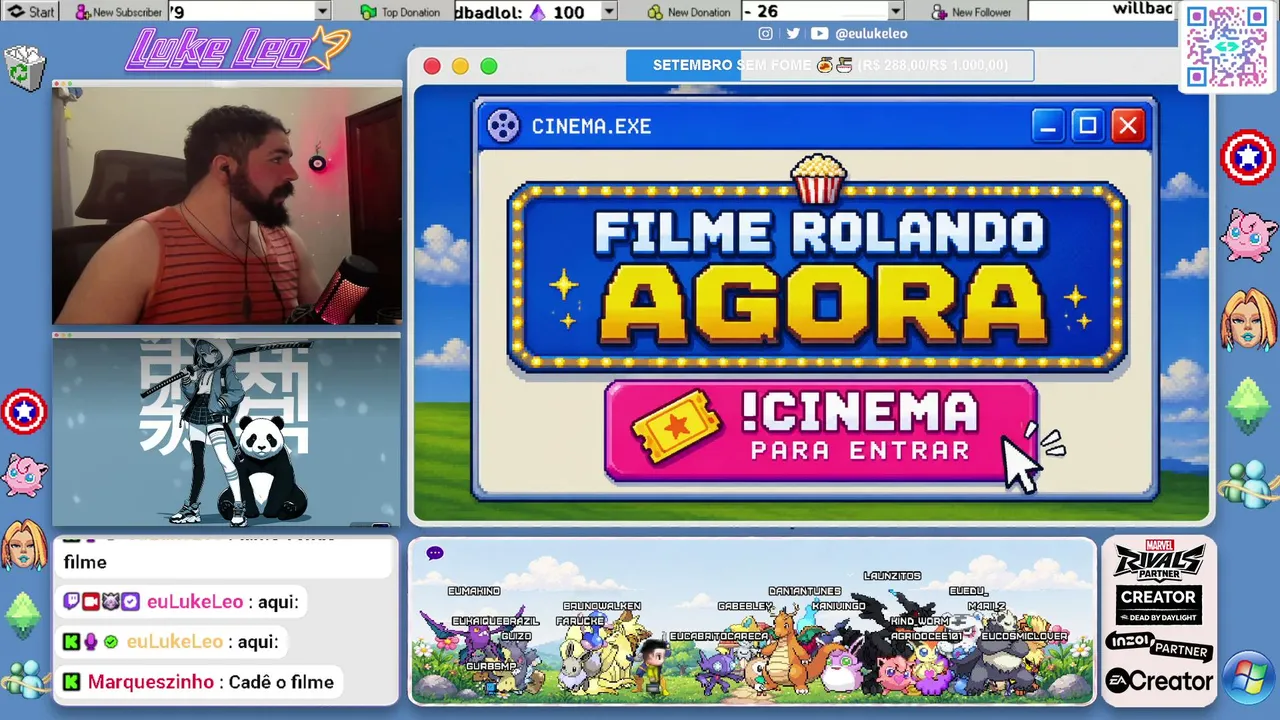Click the EUCOSMICLOVER name label
This screenshot has width=1280, height=720.
pyautogui.click(x=1024, y=636)
